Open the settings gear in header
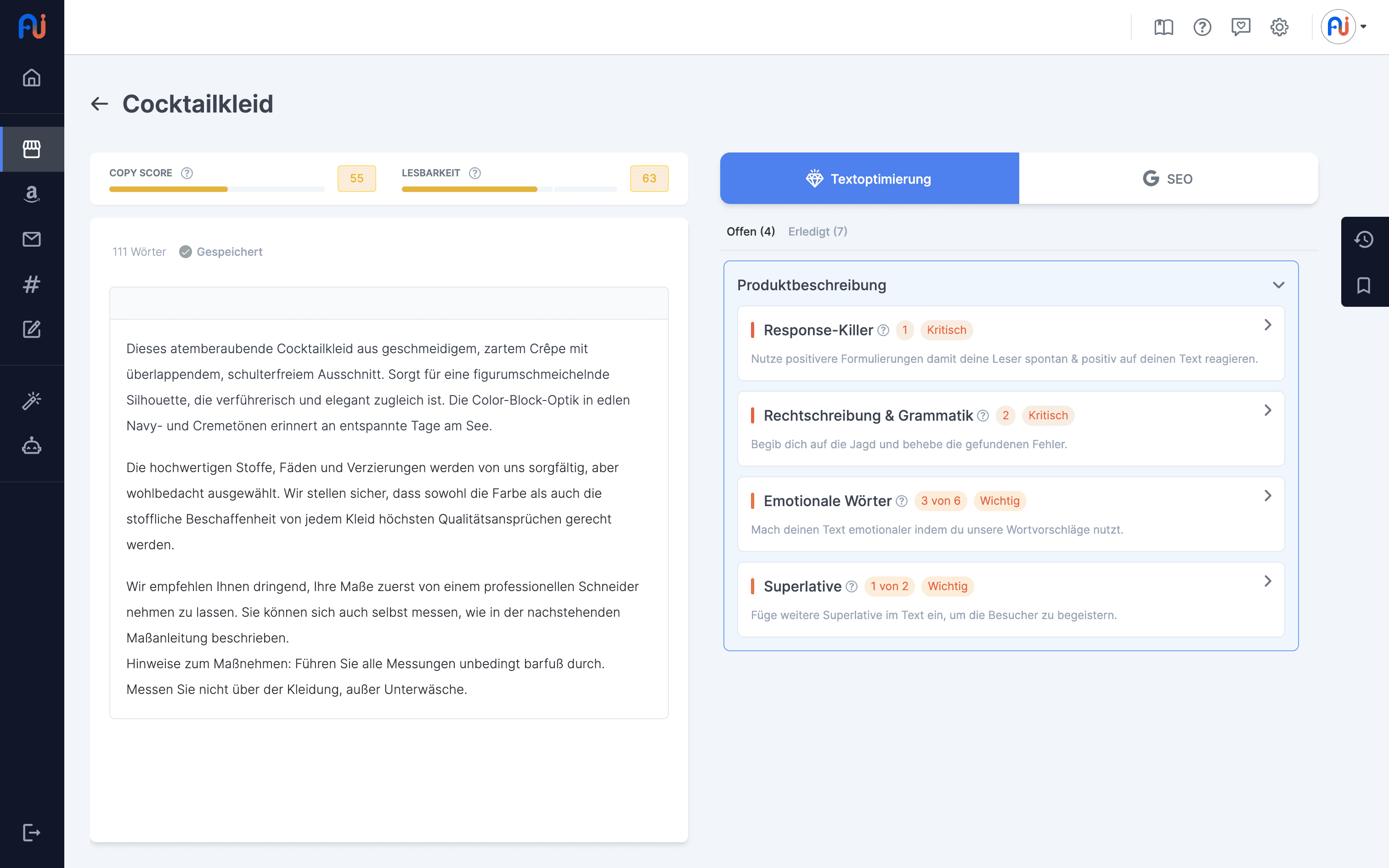 click(1279, 27)
